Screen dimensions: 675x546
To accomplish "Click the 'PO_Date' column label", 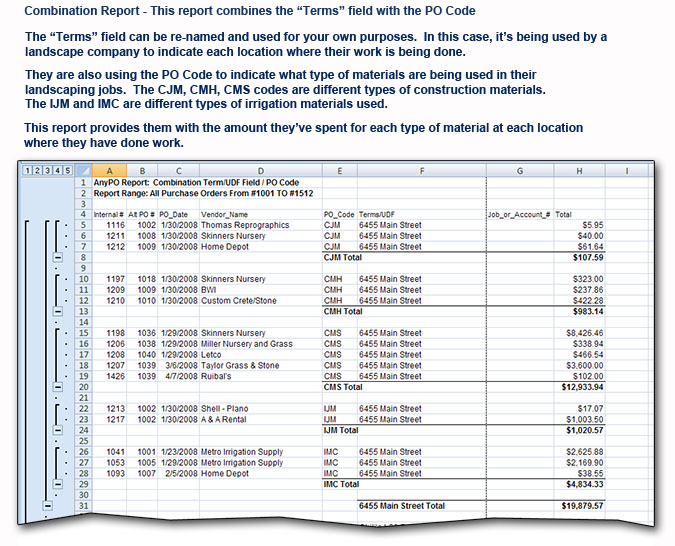I will 173,214.
